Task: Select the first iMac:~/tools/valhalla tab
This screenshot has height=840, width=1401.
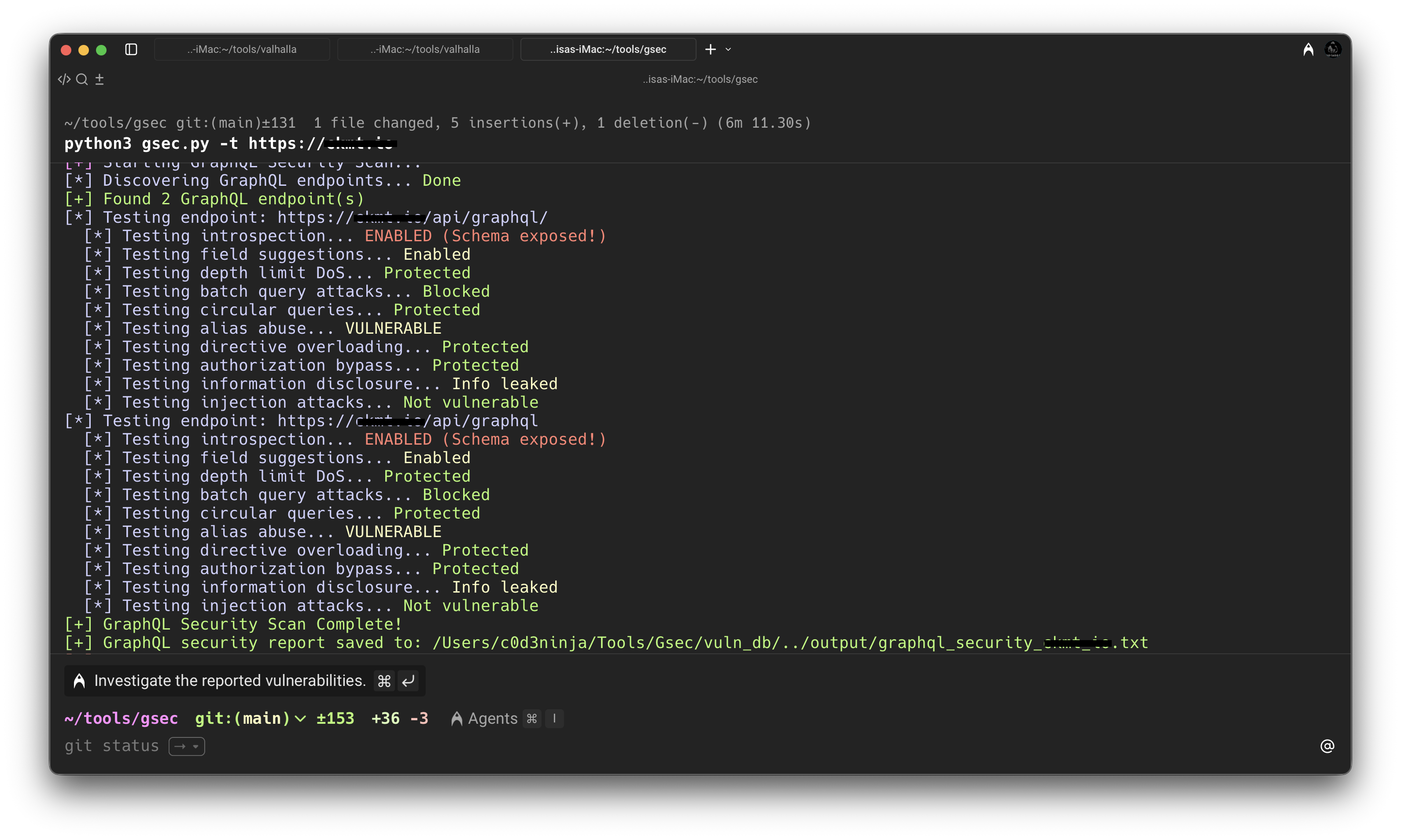Action: click(242, 49)
